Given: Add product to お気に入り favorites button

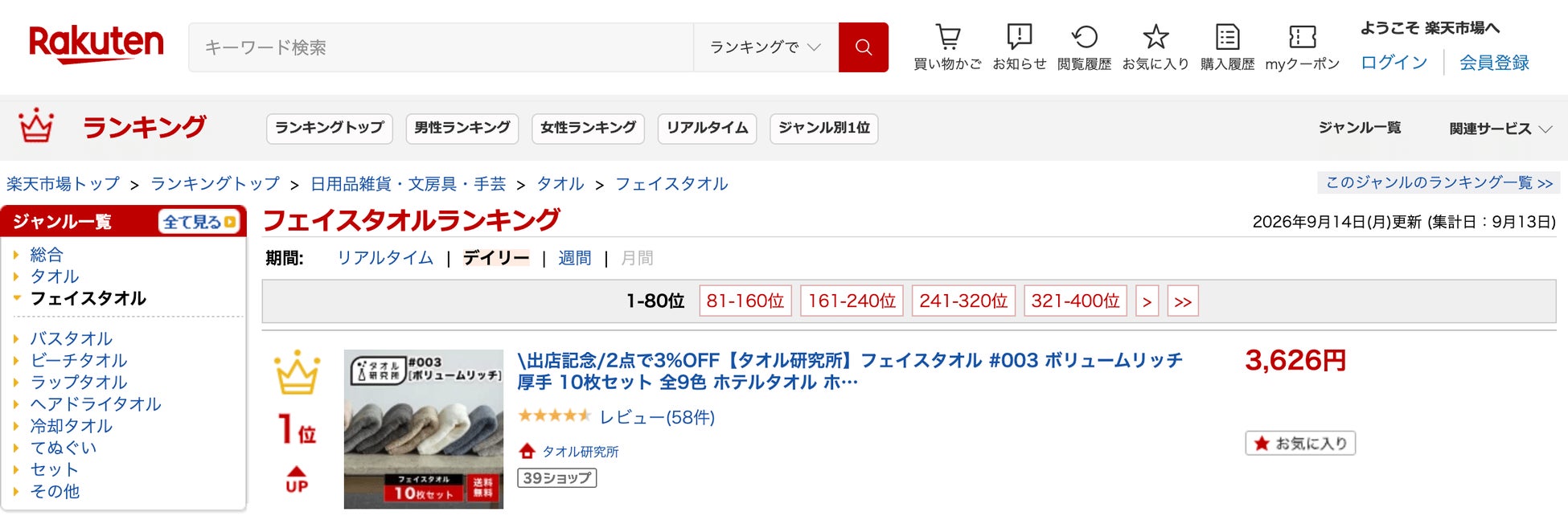Looking at the screenshot, I should click(1300, 443).
